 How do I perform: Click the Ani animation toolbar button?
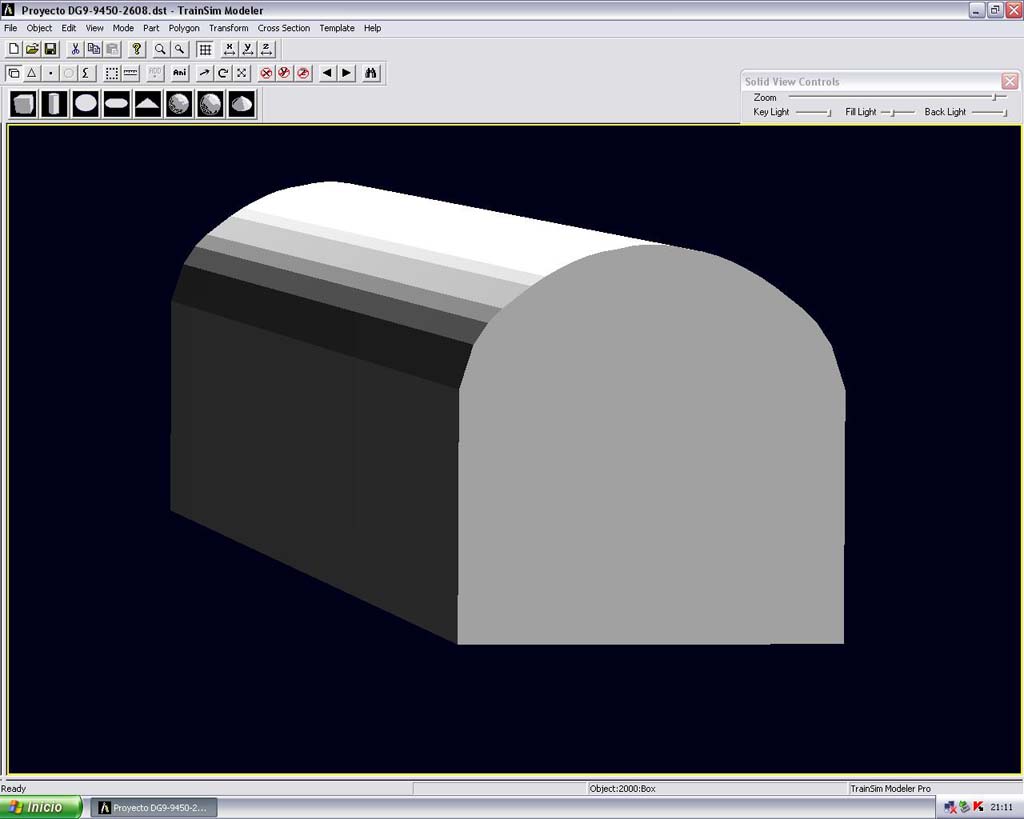click(180, 73)
